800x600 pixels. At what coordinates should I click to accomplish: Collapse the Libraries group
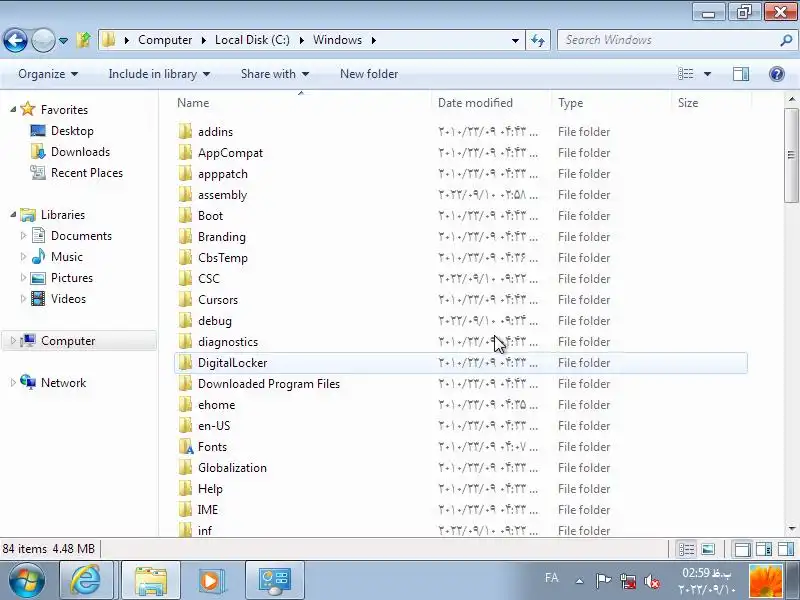pyautogui.click(x=13, y=214)
